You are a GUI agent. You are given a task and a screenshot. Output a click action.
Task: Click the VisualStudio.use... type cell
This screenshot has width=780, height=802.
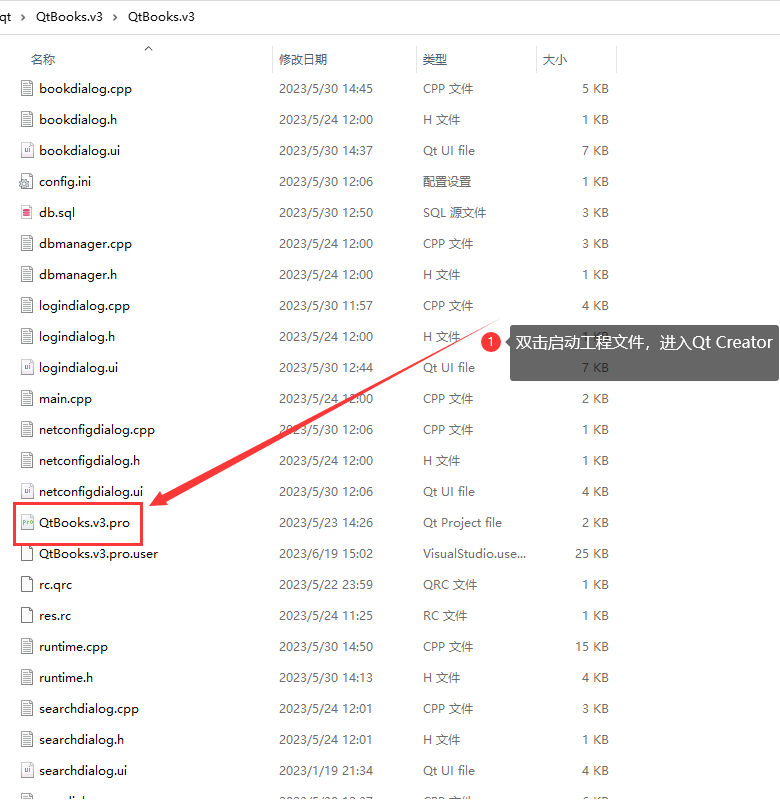tap(474, 553)
